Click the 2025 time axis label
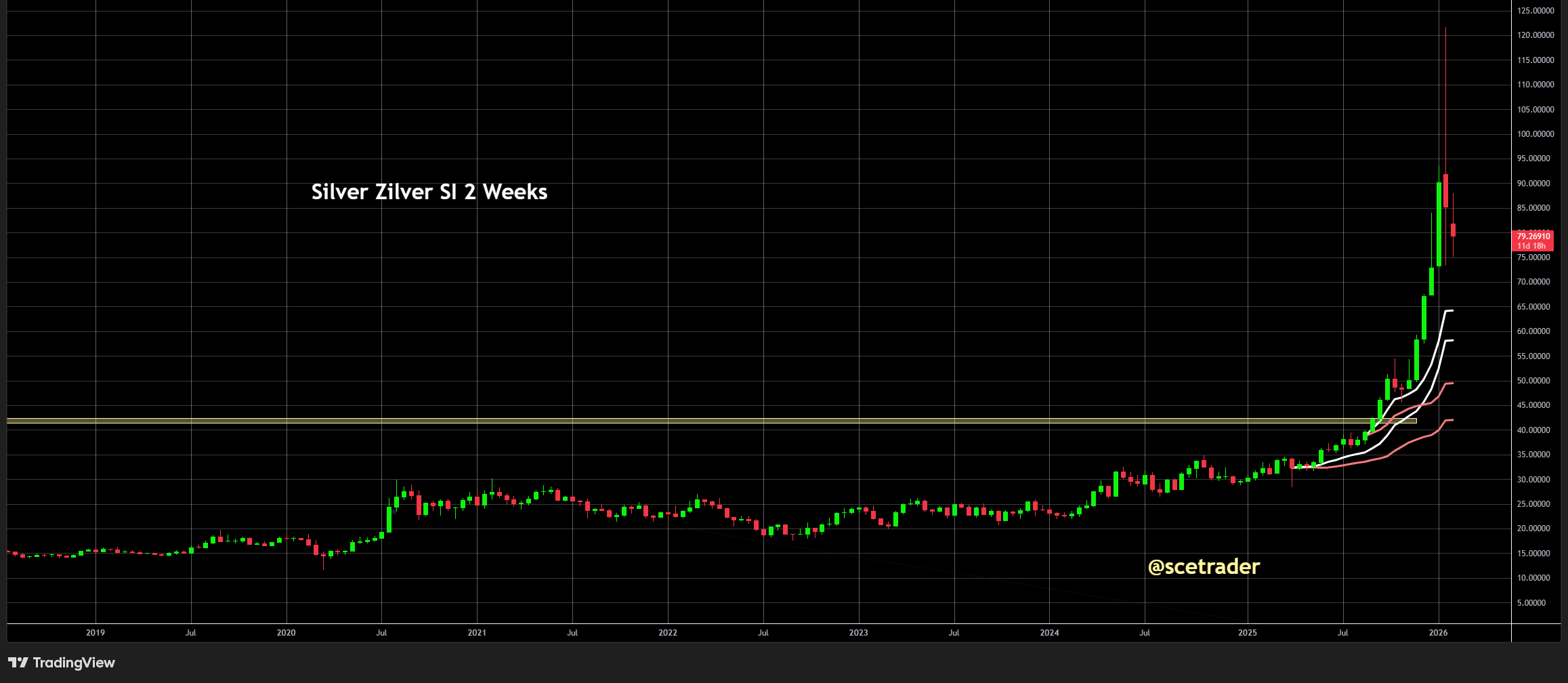1568x683 pixels. coord(1247,633)
